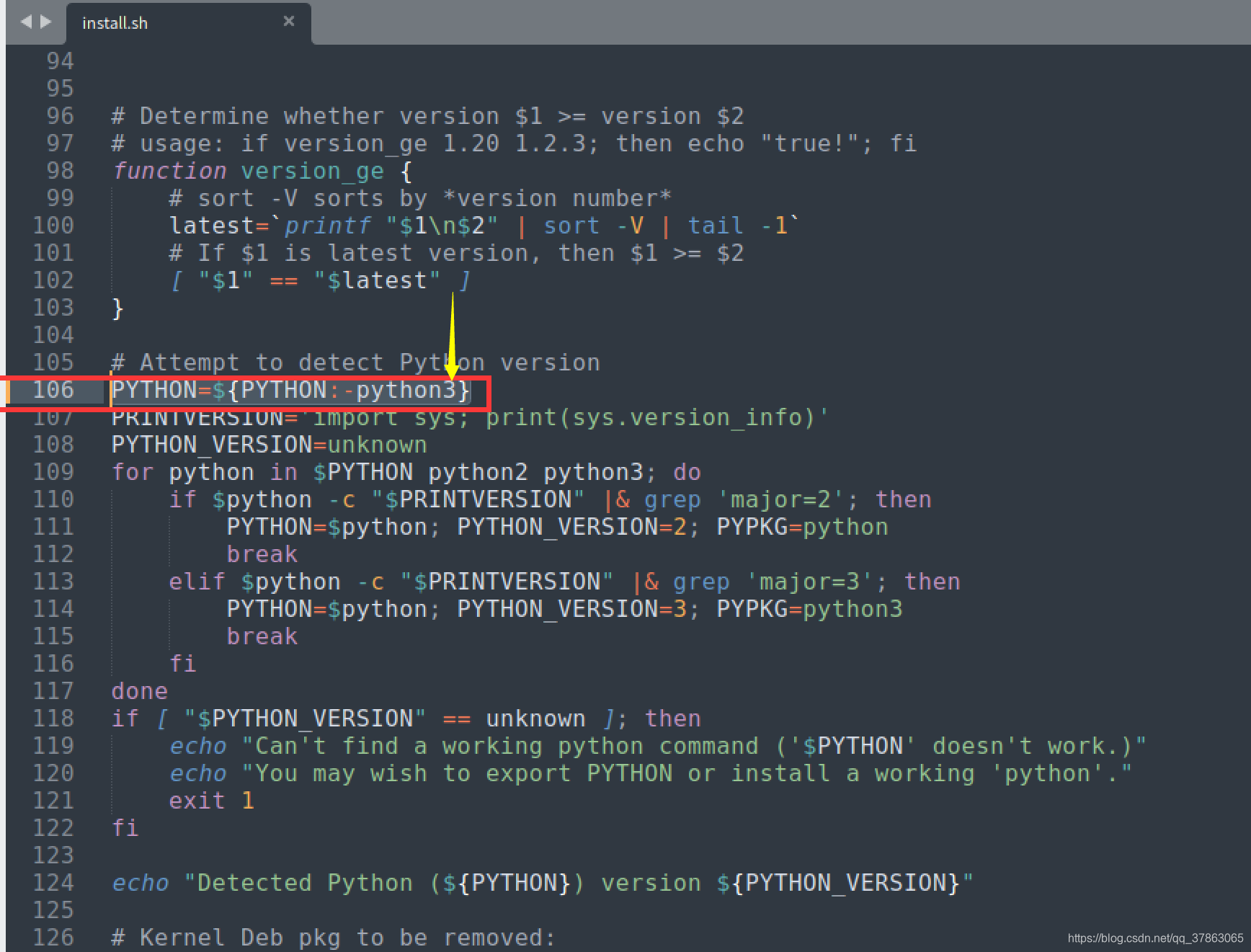Click usage comment on line 97
Screen dimensions: 1251x952
click(x=515, y=144)
